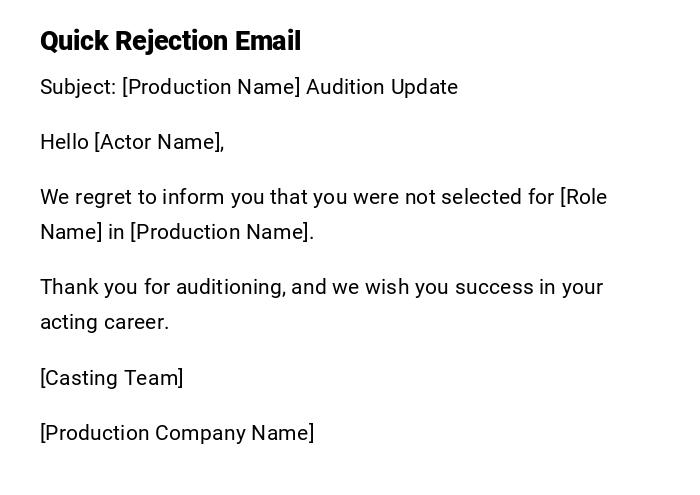Click the word "auditioning"
The height and width of the screenshot is (495, 700).
pyautogui.click(x=231, y=287)
